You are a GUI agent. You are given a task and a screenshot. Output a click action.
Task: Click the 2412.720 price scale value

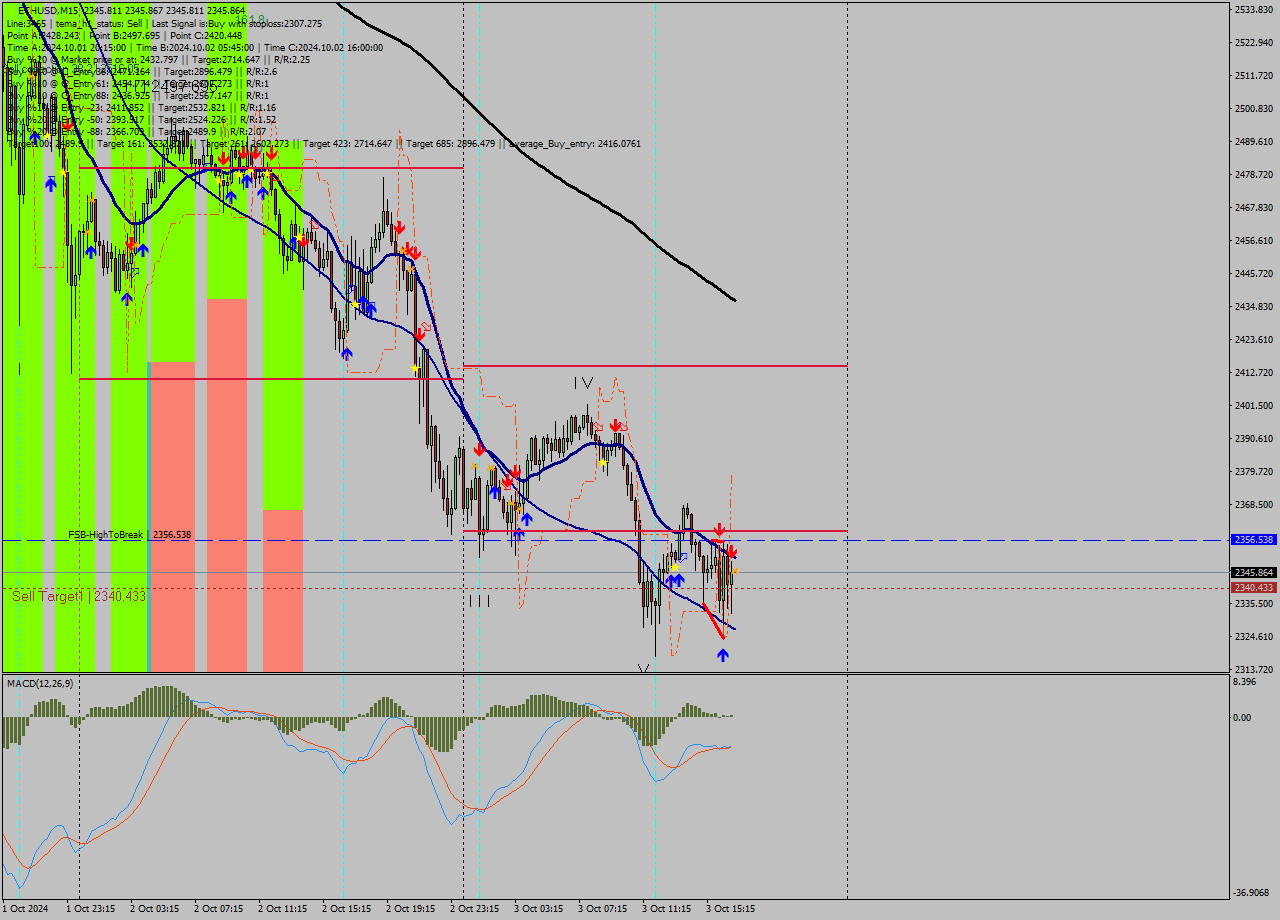pos(1253,373)
